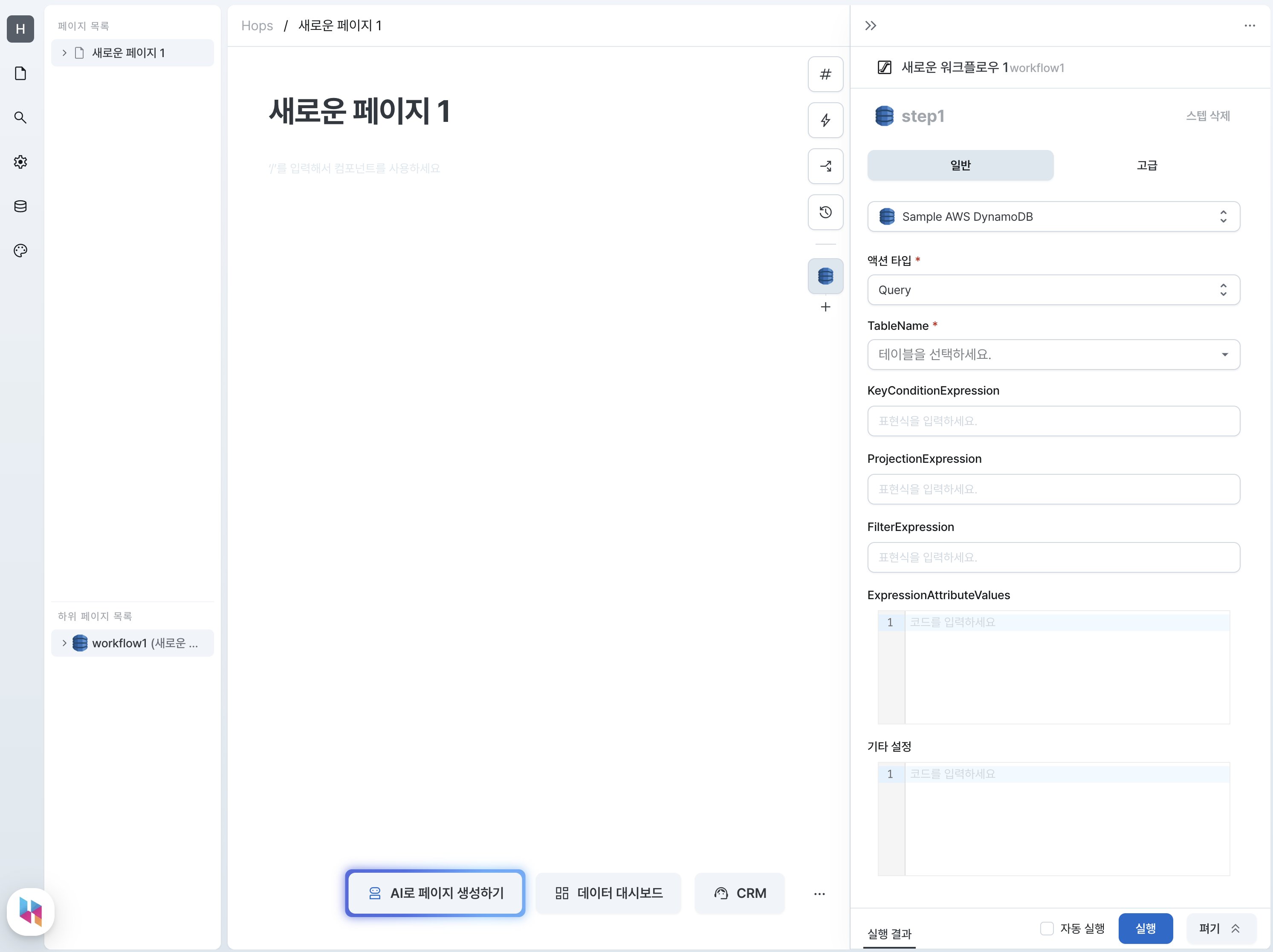Open the settings gear in left sidebar
This screenshot has height=952, width=1273.
pos(20,162)
